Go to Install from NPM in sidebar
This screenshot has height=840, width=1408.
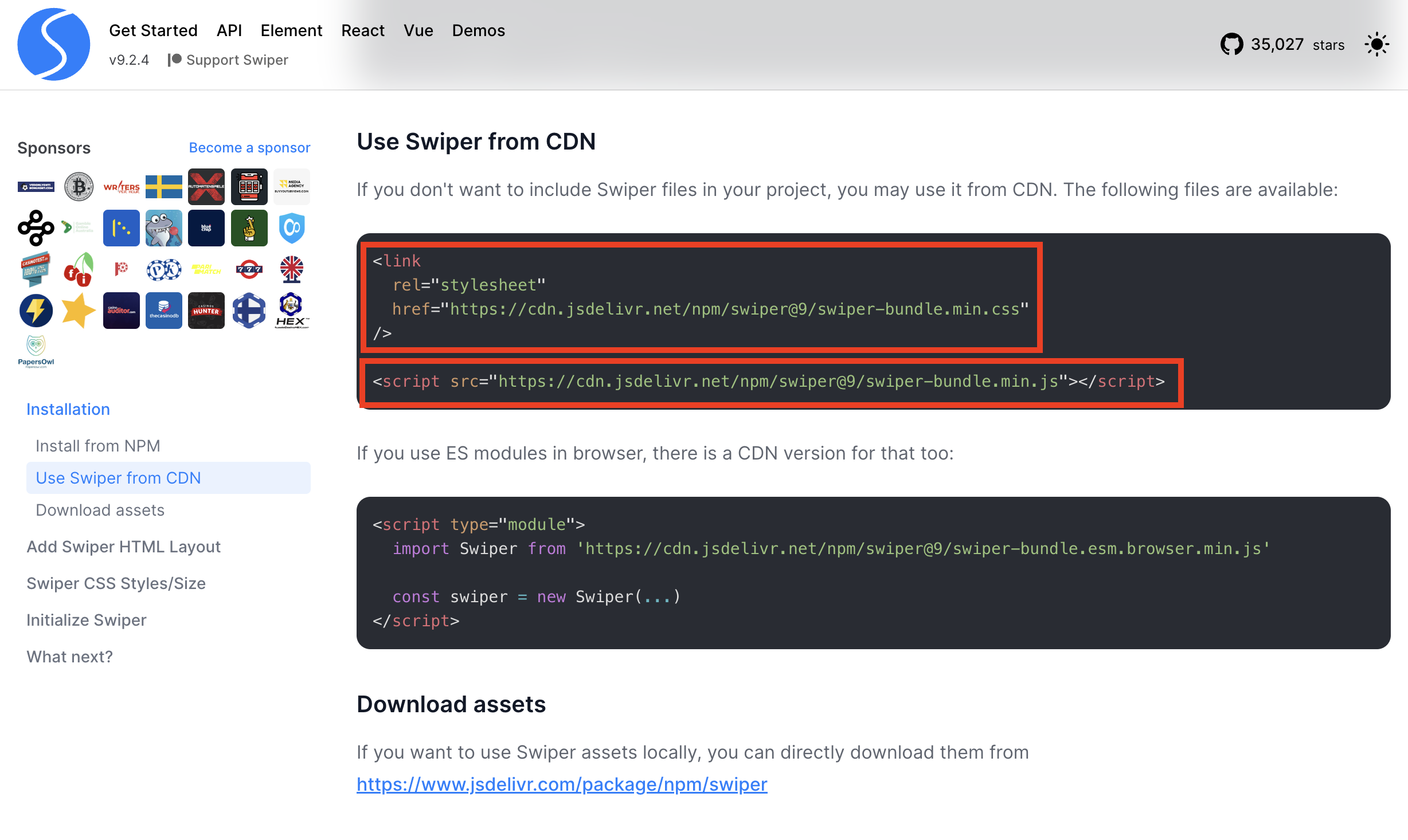[98, 446]
